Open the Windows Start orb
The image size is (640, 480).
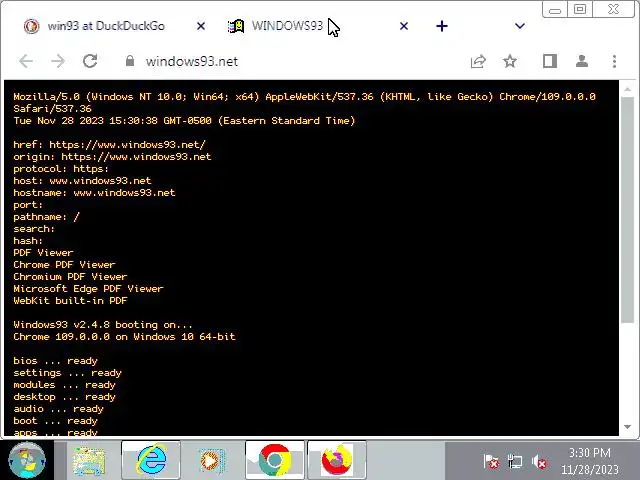pos(27,460)
